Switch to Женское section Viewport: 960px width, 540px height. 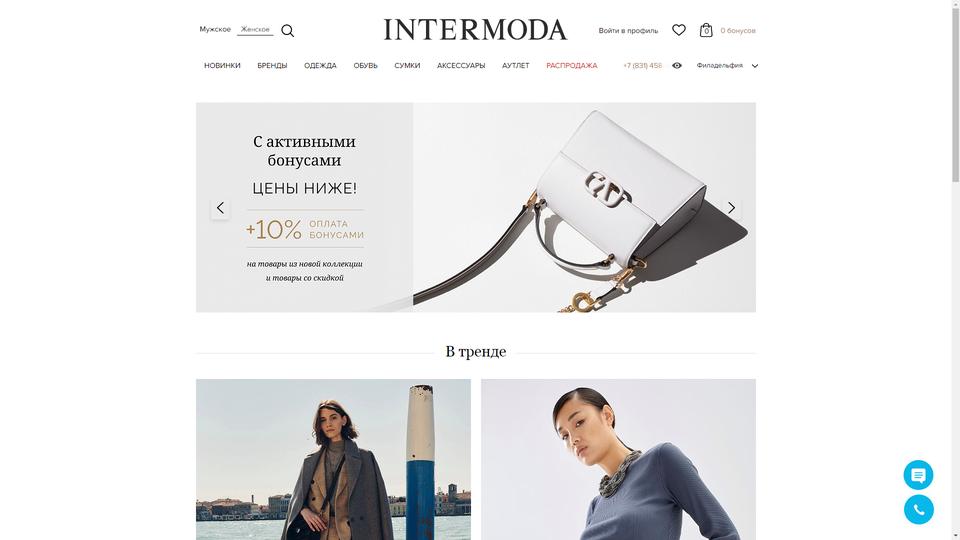pos(255,29)
